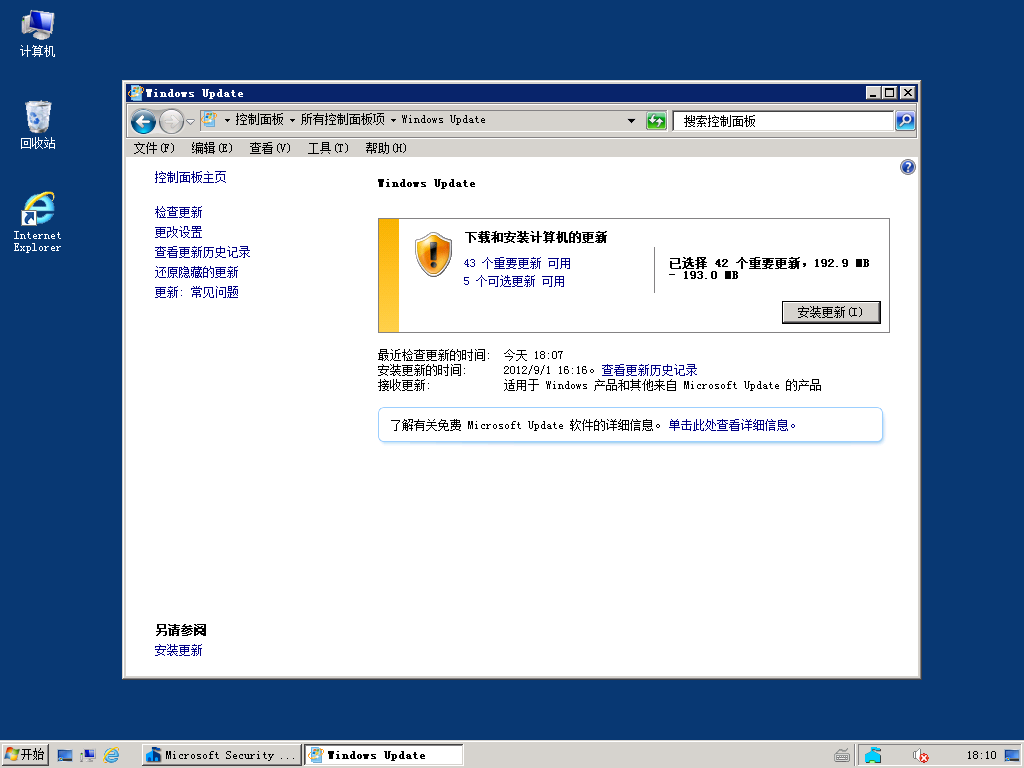Open 更改设置 link
The width and height of the screenshot is (1024, 768).
[178, 232]
